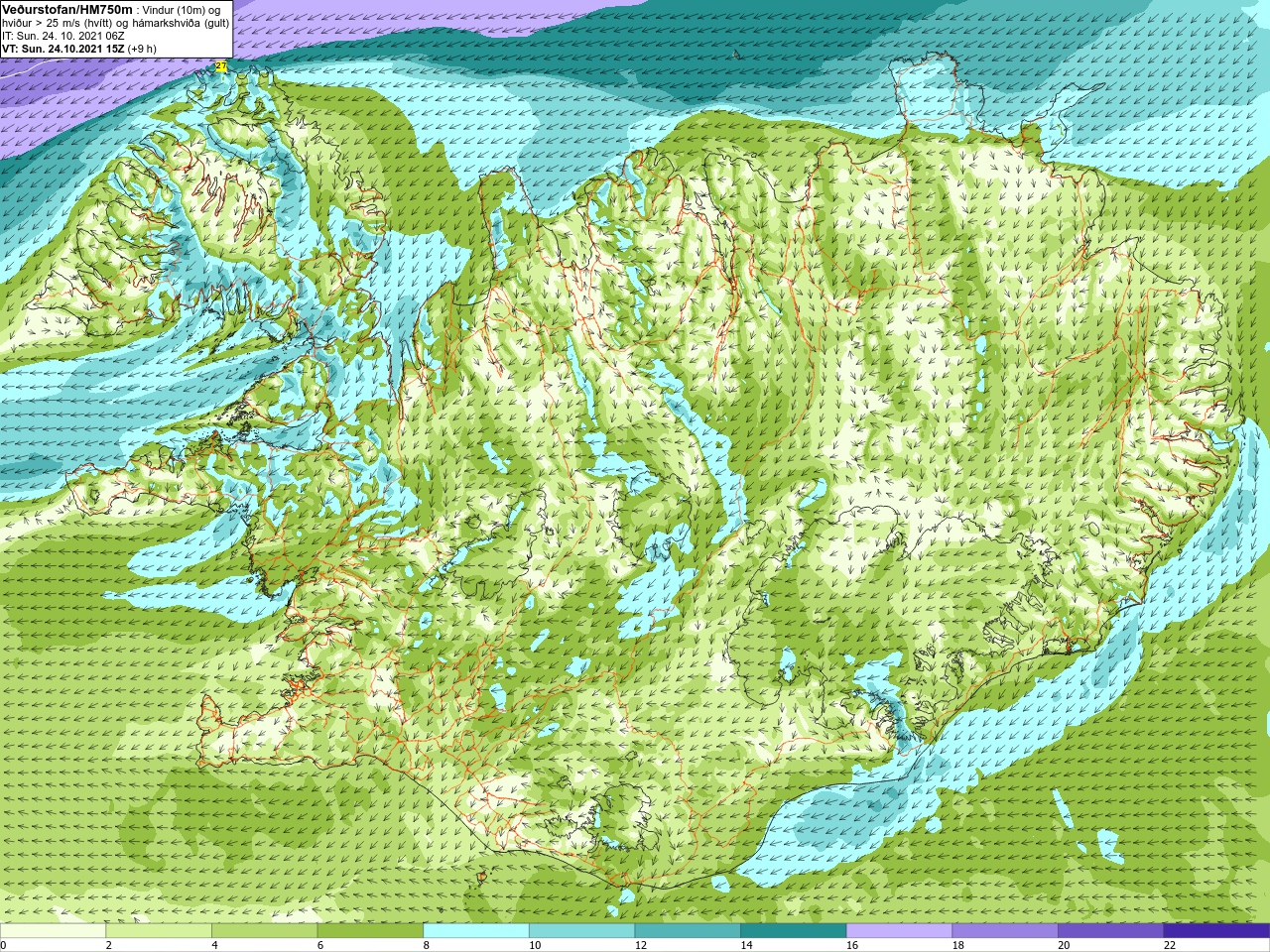1270x952 pixels.
Task: Click the 'hviður > 25 m/s' legend description line
Action: [115, 23]
